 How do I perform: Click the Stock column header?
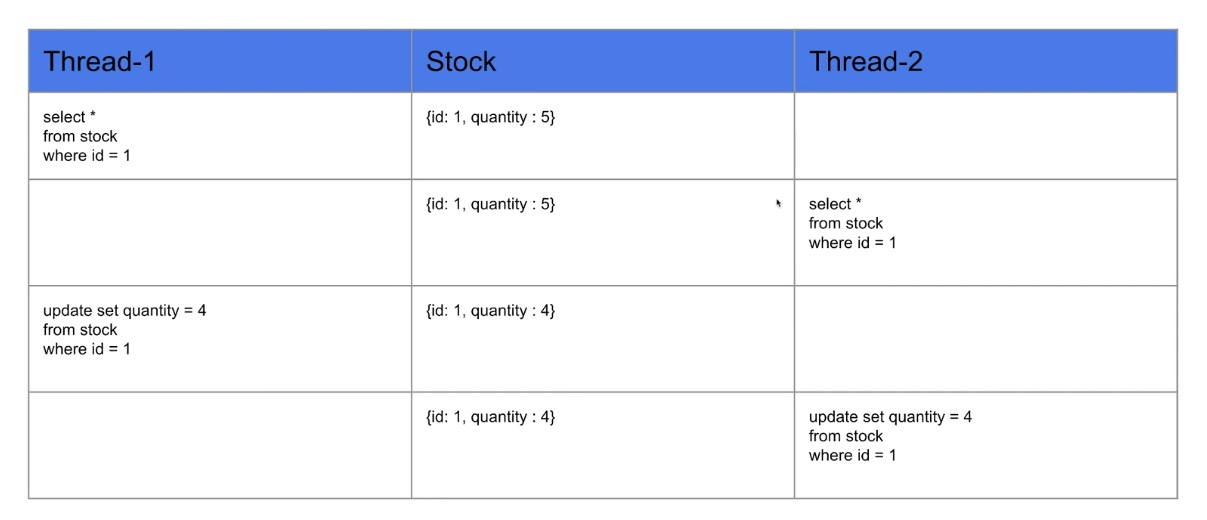(603, 61)
